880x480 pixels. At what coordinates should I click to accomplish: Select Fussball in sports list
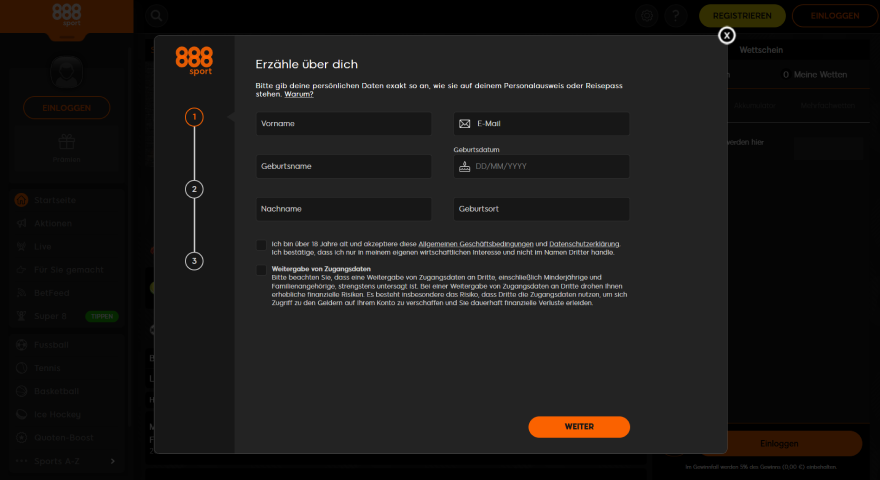click(51, 345)
